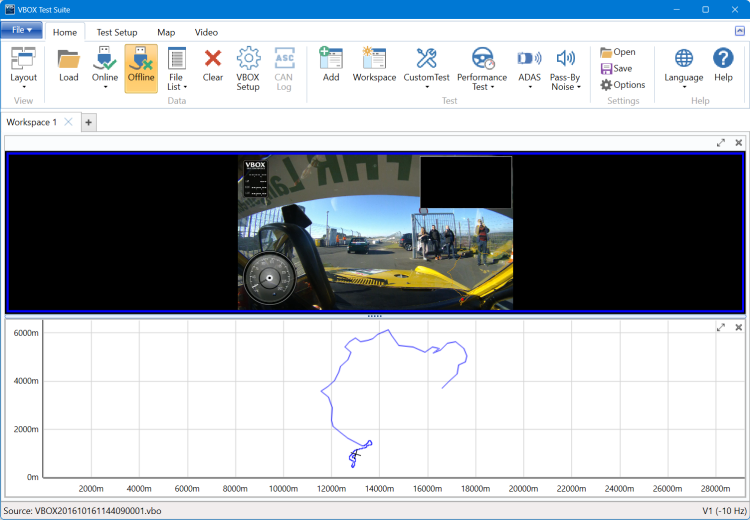Expand the Pass-By Noise options
Viewport: 750px width, 520px height.
[x=565, y=68]
